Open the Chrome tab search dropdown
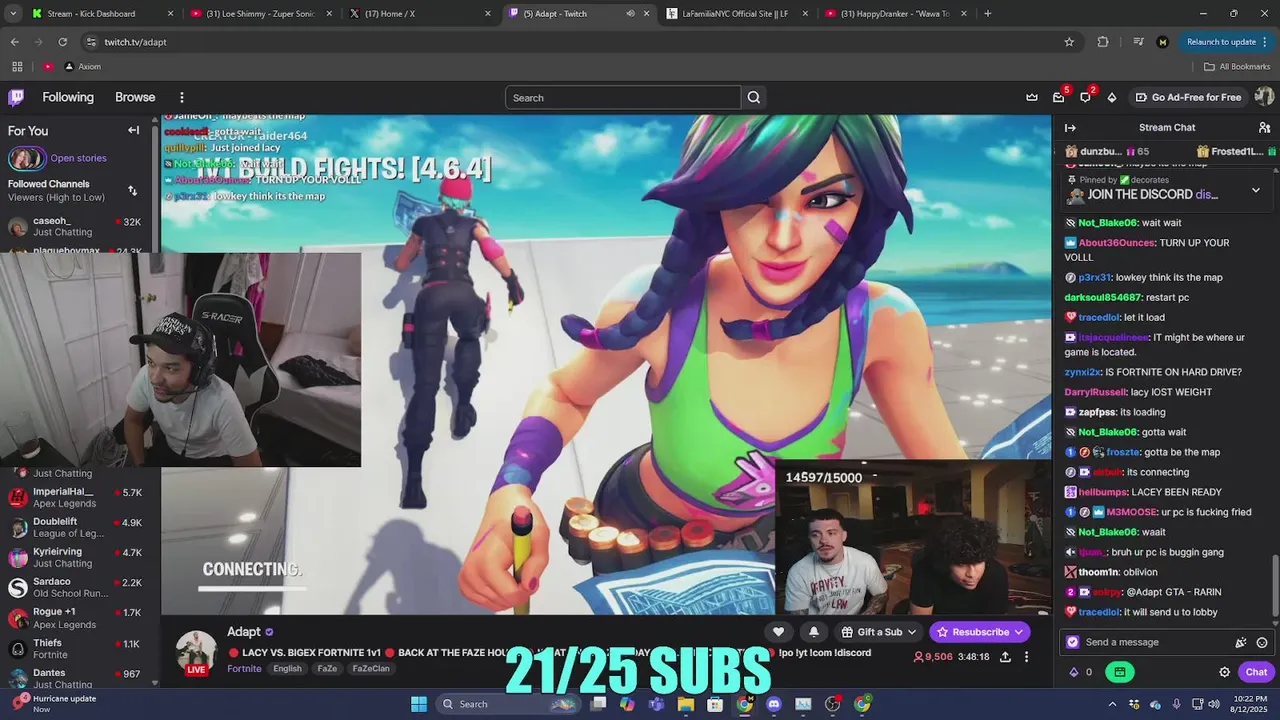The width and height of the screenshot is (1280, 720). [x=14, y=14]
